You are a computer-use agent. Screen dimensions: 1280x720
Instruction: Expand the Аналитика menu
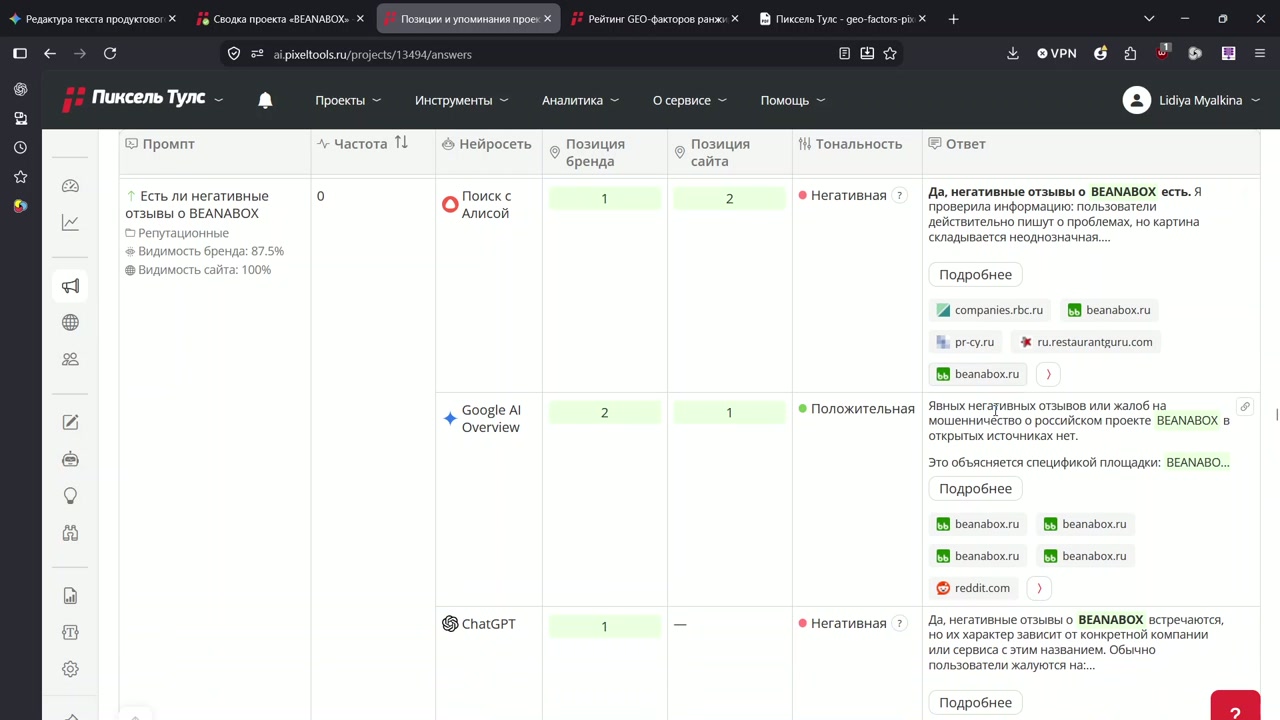581,100
